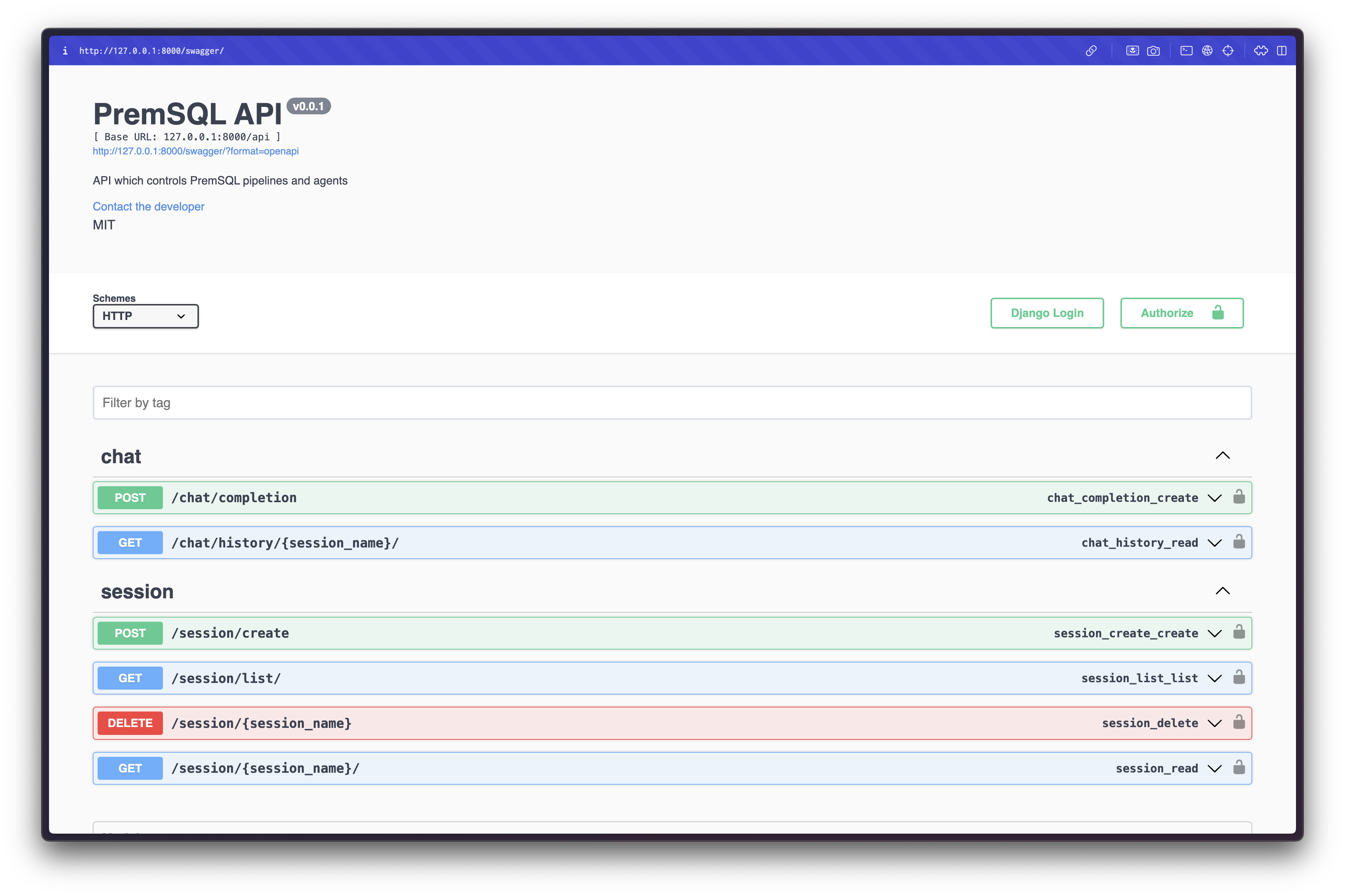The image size is (1345, 896).
Task: Open the swagger openapi format link
Action: (x=196, y=151)
